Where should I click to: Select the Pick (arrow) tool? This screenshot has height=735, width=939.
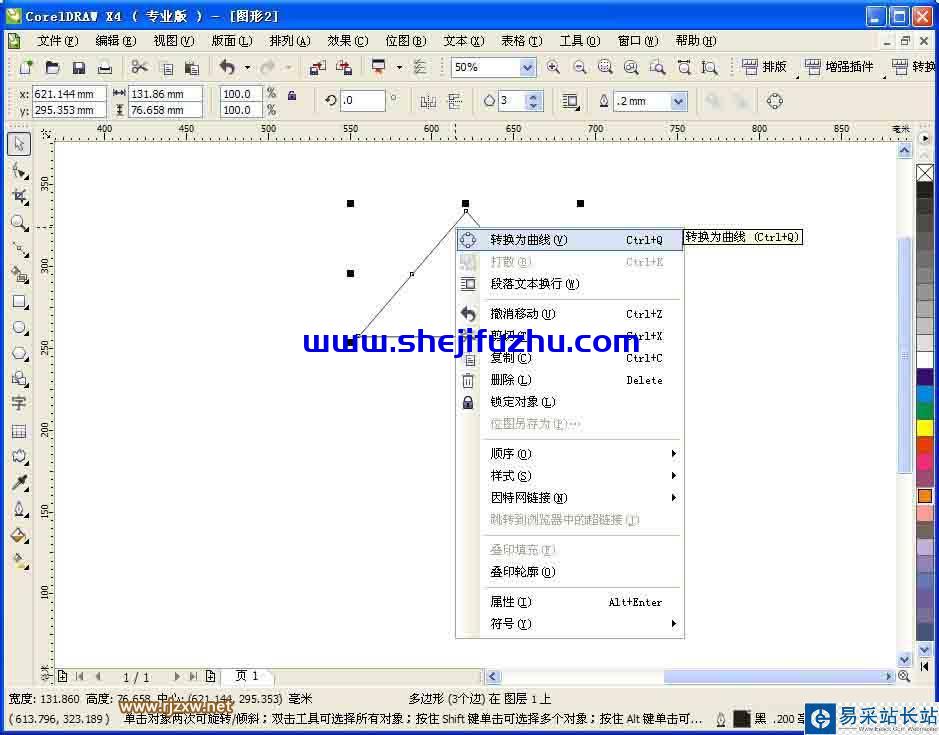pos(19,144)
